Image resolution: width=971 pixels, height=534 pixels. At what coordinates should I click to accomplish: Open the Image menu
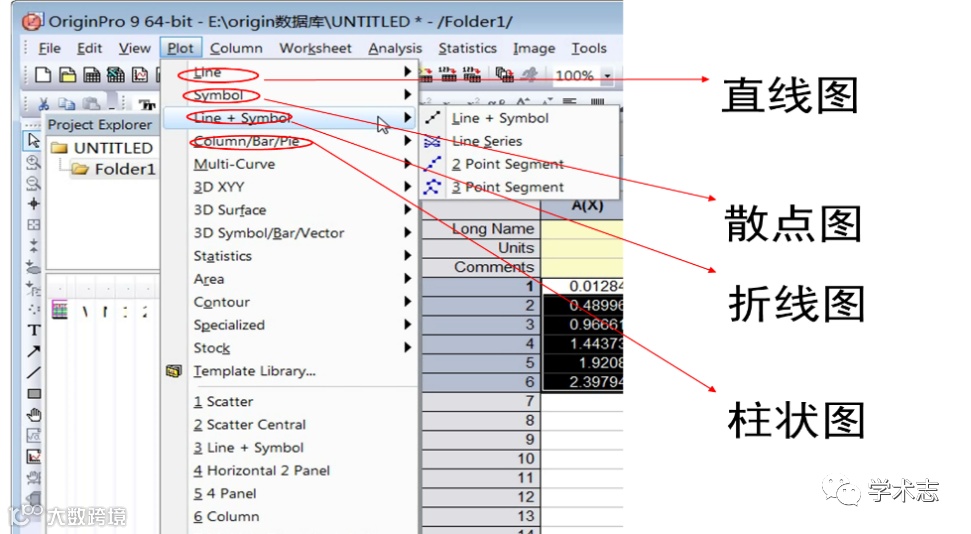pyautogui.click(x=534, y=48)
